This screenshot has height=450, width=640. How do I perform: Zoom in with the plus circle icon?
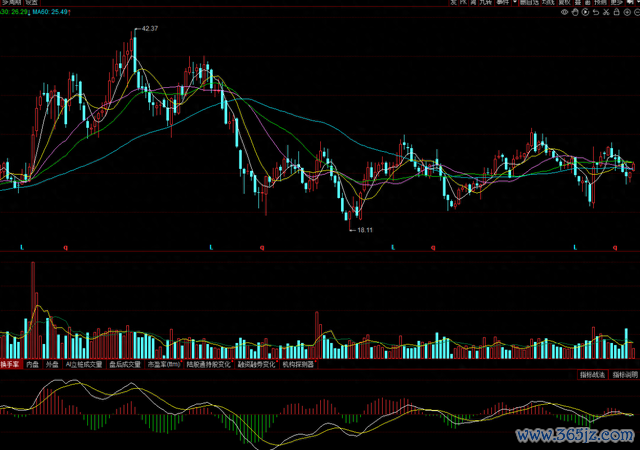[x=627, y=12]
